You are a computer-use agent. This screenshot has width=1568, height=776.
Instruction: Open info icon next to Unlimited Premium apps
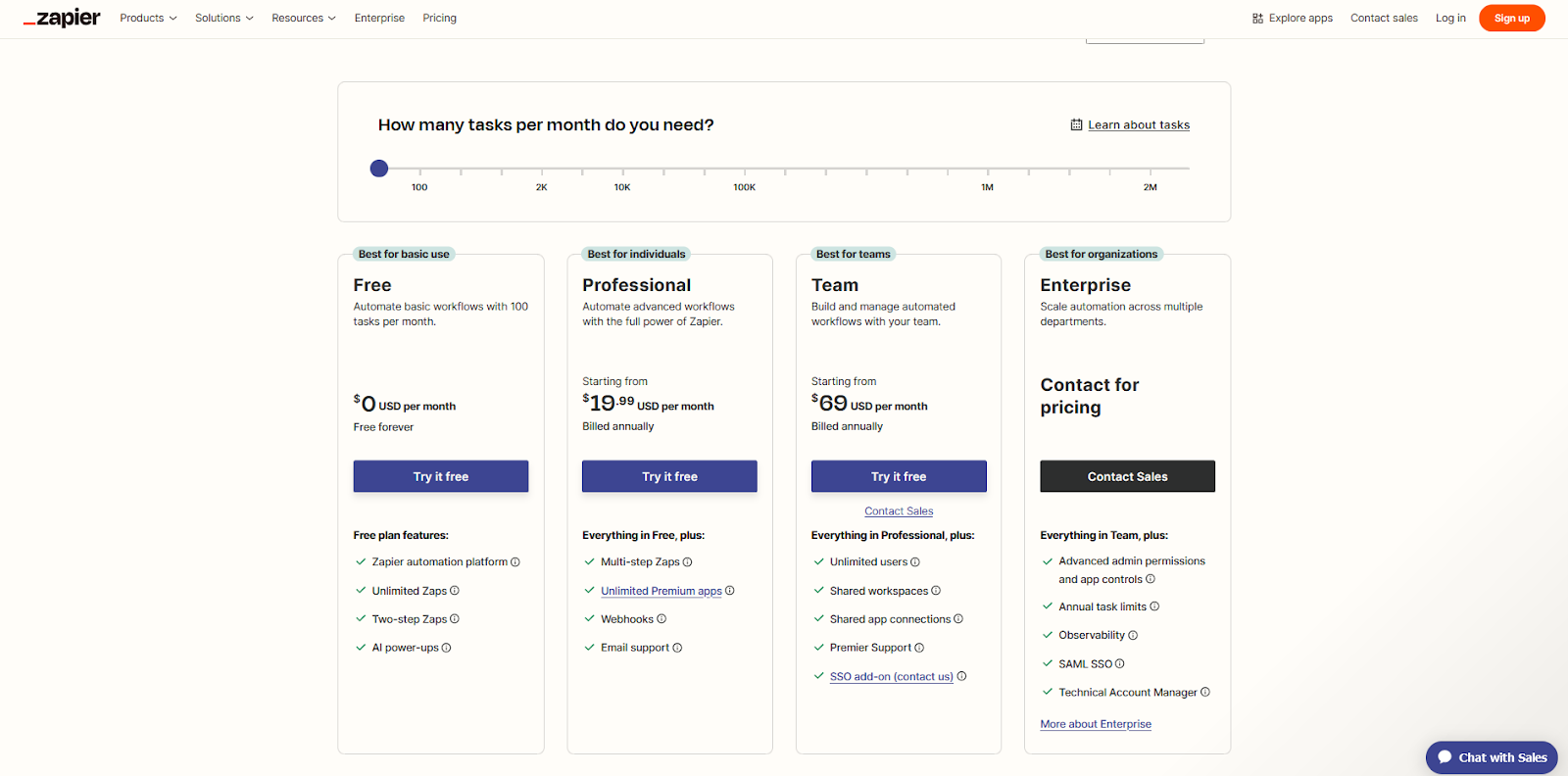[x=730, y=591]
